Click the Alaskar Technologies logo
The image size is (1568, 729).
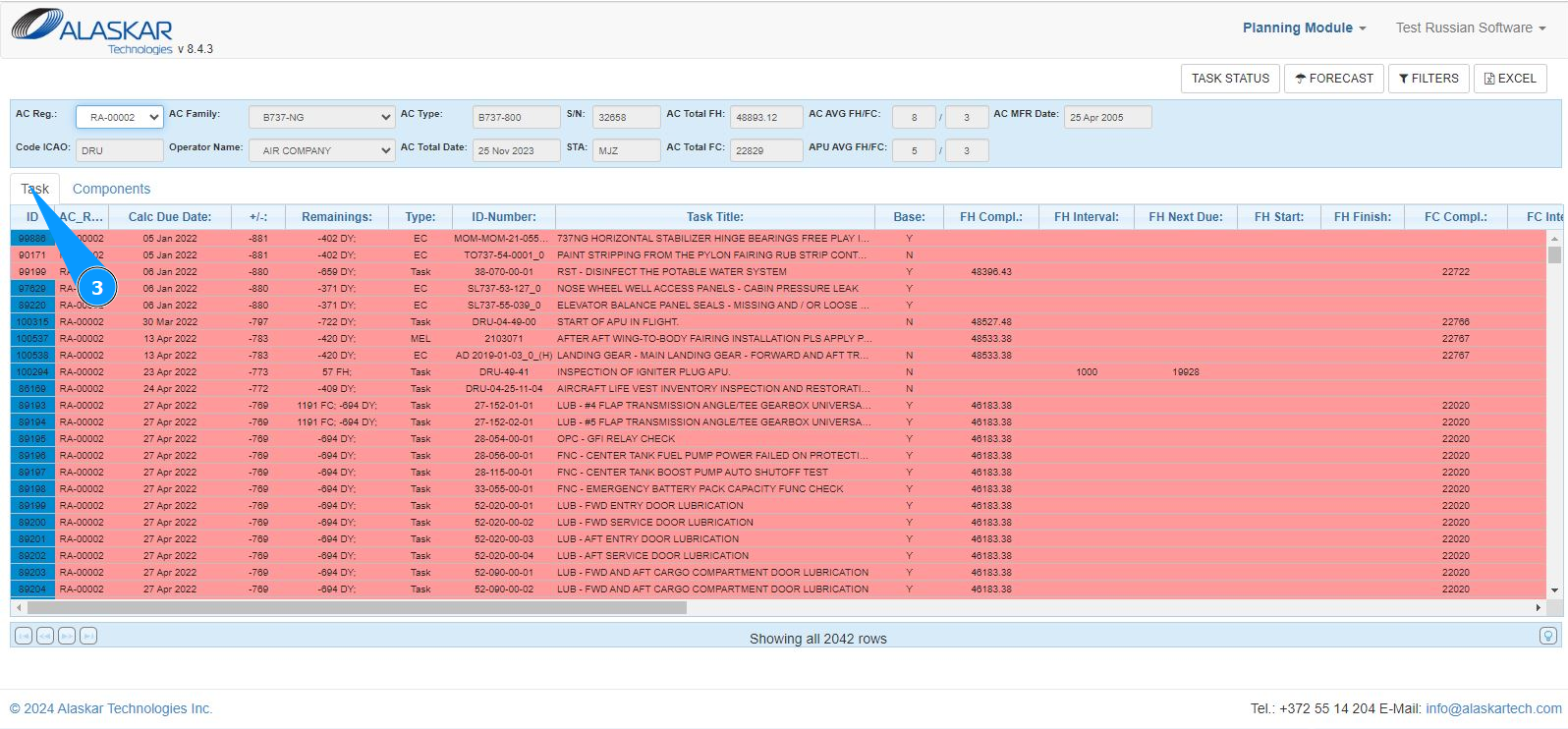[93, 31]
